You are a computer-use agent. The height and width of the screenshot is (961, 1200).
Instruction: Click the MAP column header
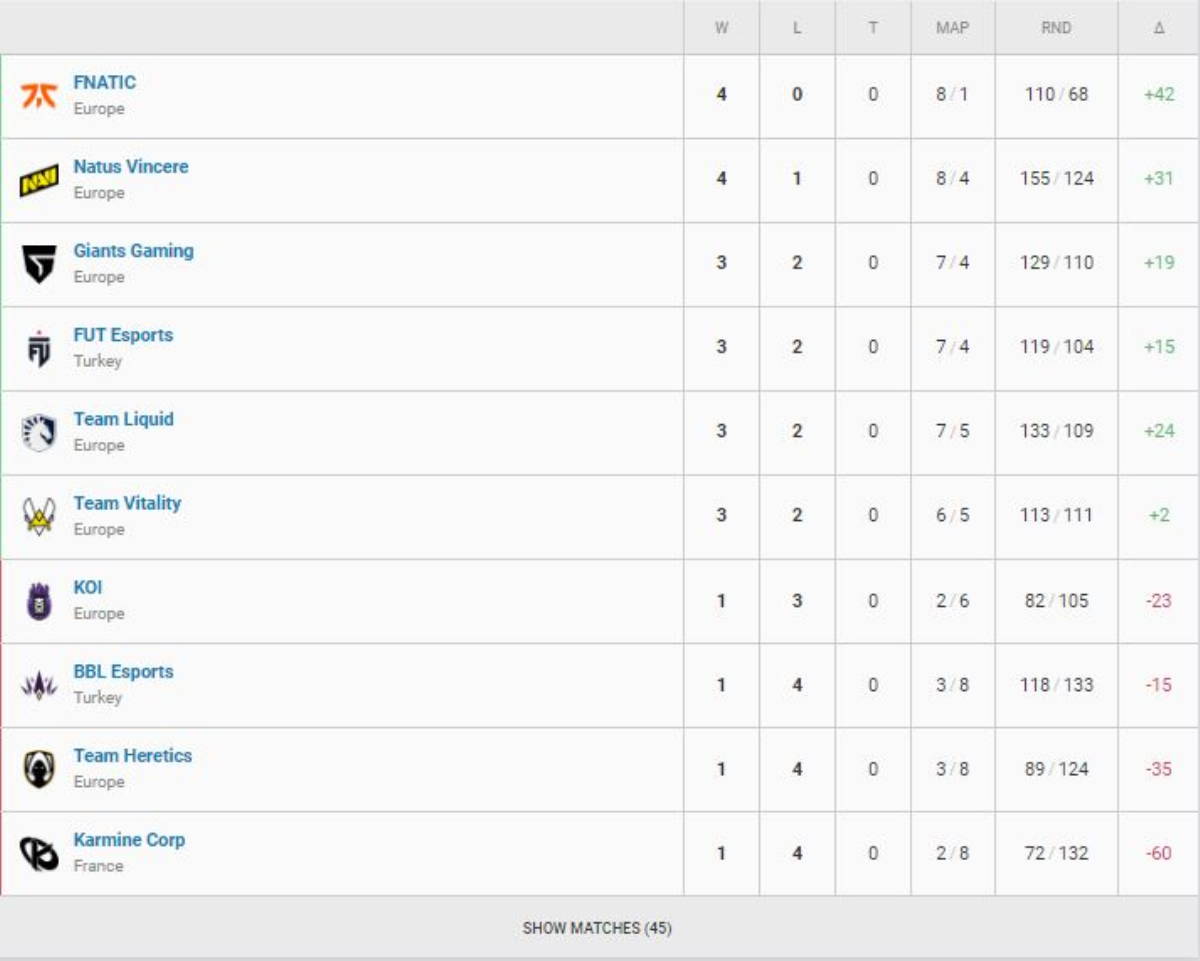tap(952, 28)
